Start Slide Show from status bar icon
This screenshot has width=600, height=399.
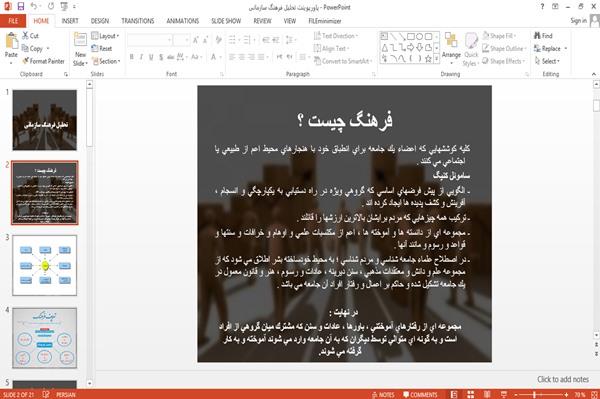point(504,394)
